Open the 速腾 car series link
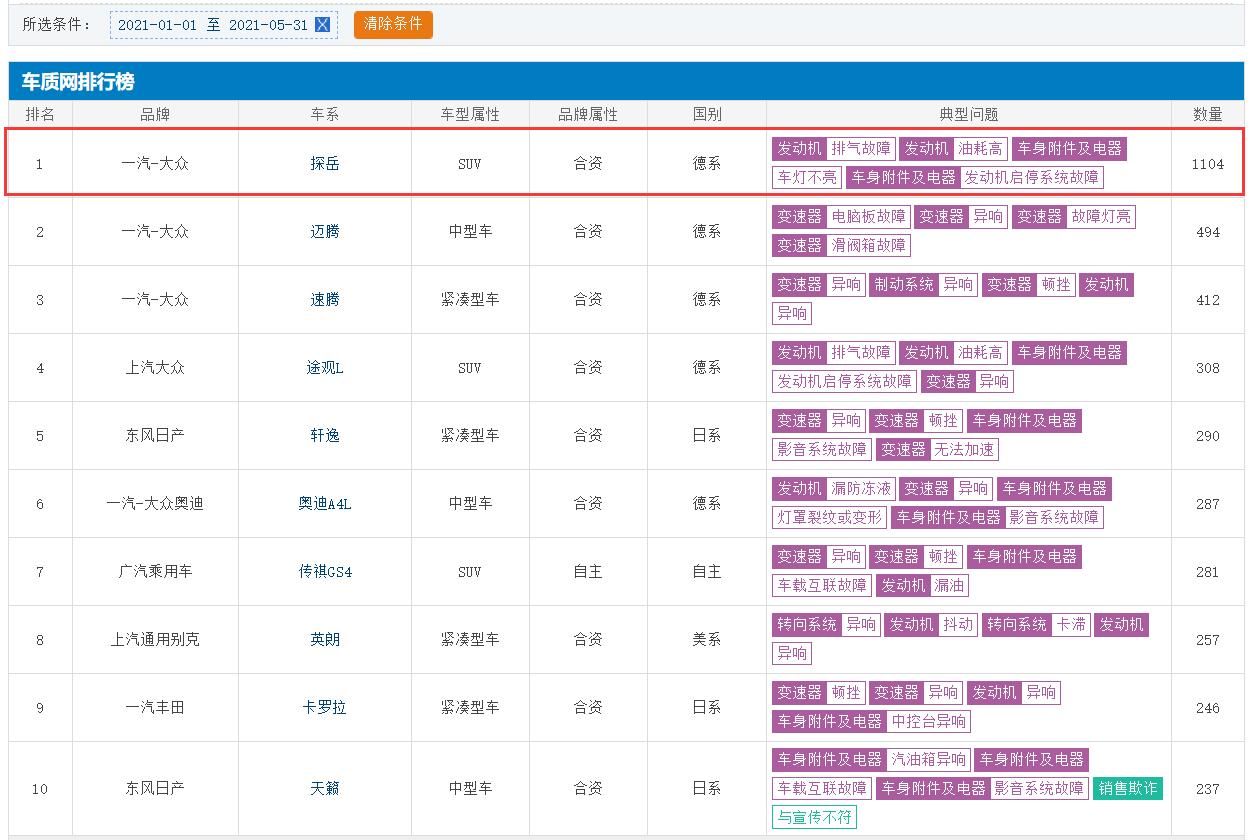Viewport: 1250px width, 840px height. click(x=325, y=300)
